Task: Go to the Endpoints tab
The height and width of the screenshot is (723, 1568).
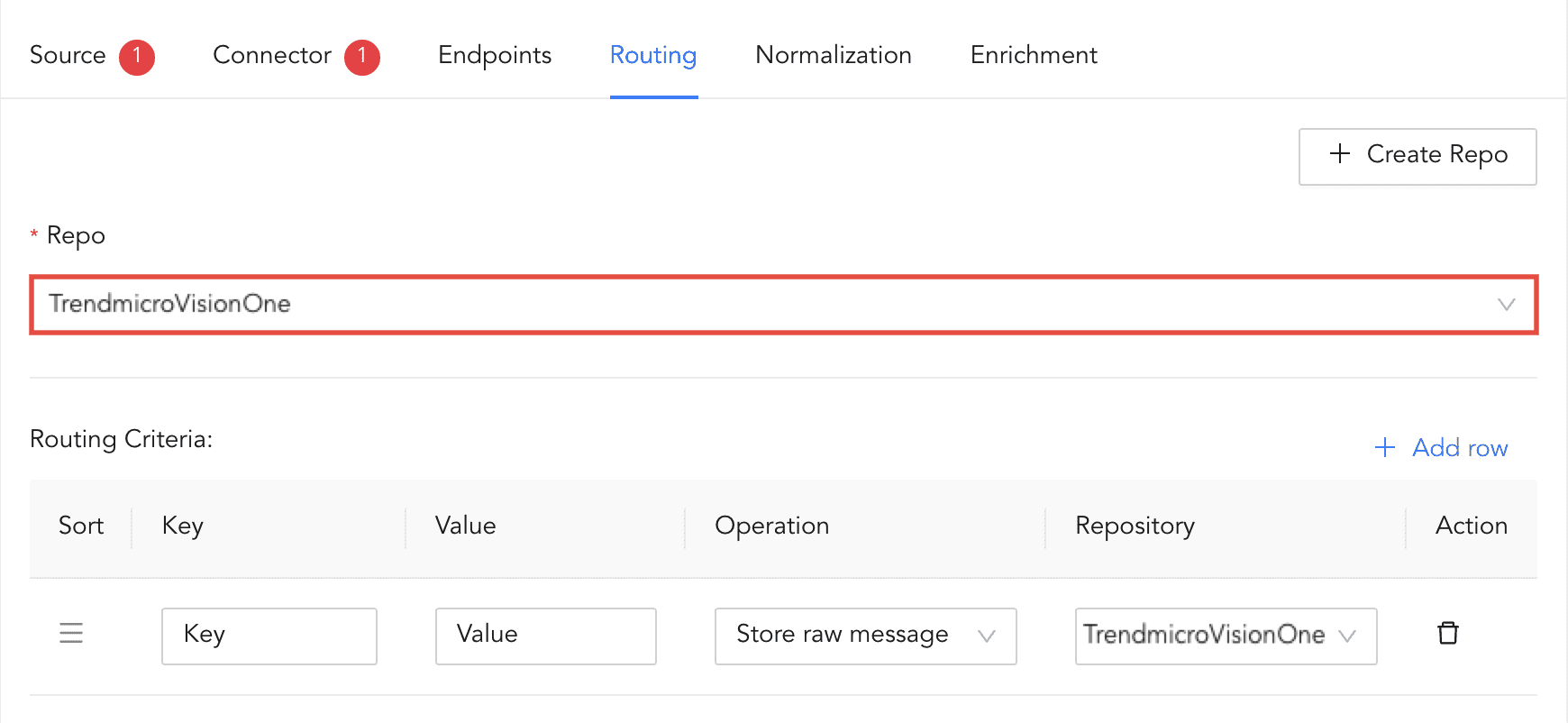Action: pos(495,56)
